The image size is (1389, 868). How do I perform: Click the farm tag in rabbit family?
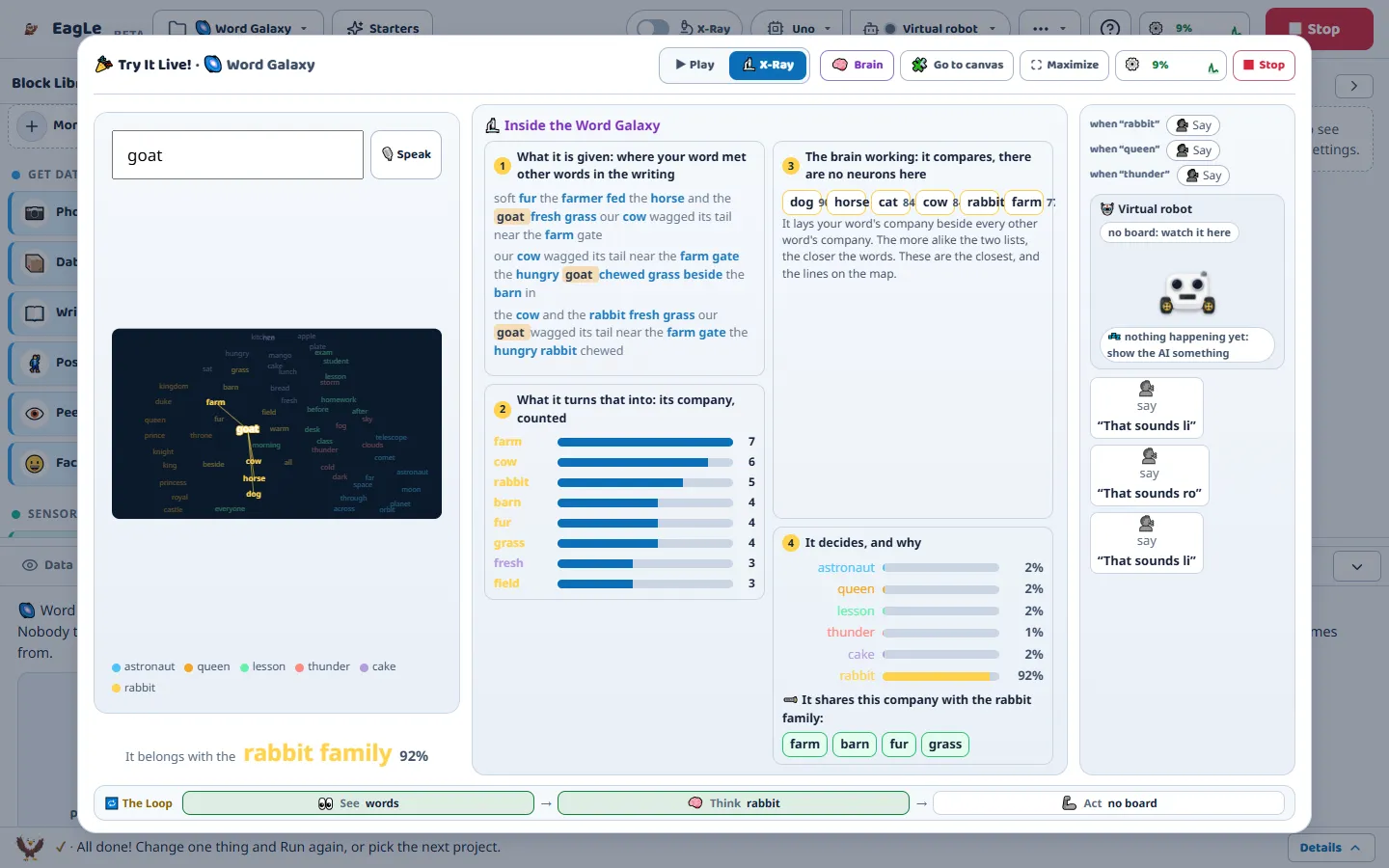click(804, 745)
